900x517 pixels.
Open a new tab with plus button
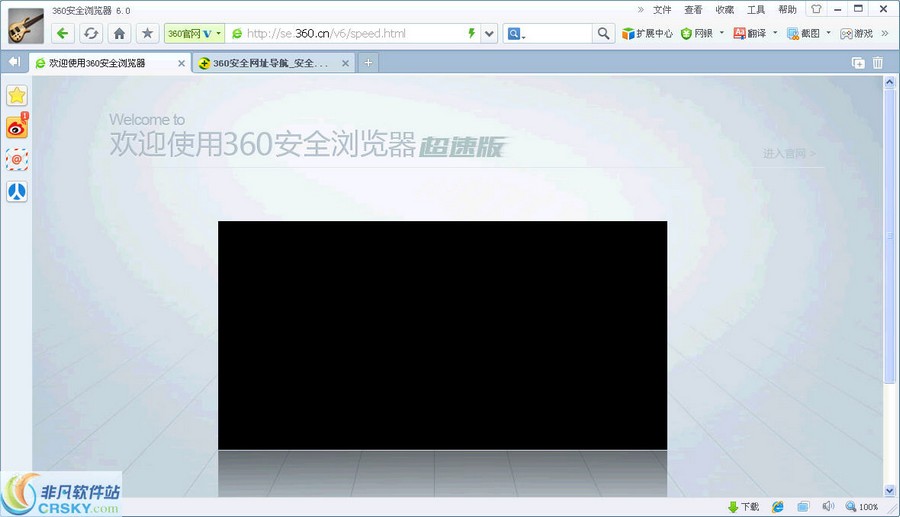(368, 63)
